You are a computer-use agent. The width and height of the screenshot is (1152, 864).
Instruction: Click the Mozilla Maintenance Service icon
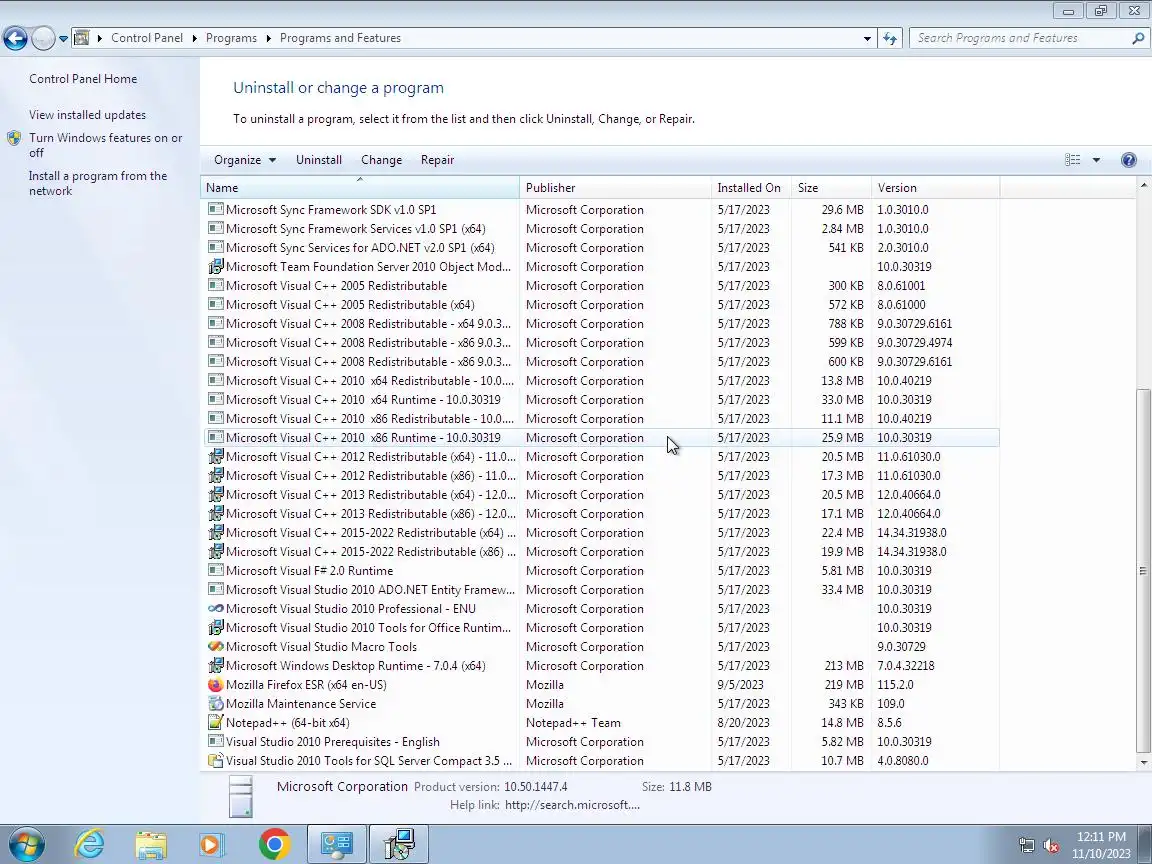(215, 704)
